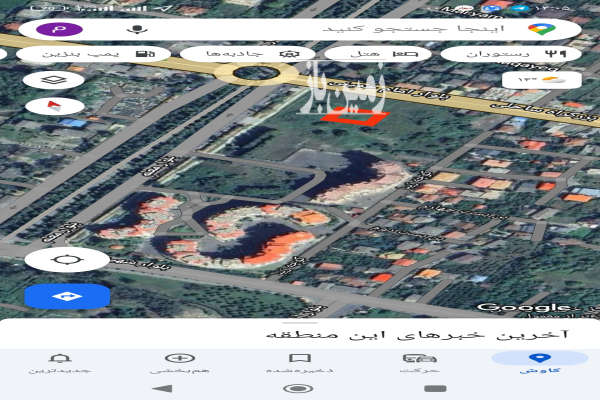The image size is (600, 400).
Task: Open the Updates 'جدیدترین' tab
Action: tap(60, 362)
